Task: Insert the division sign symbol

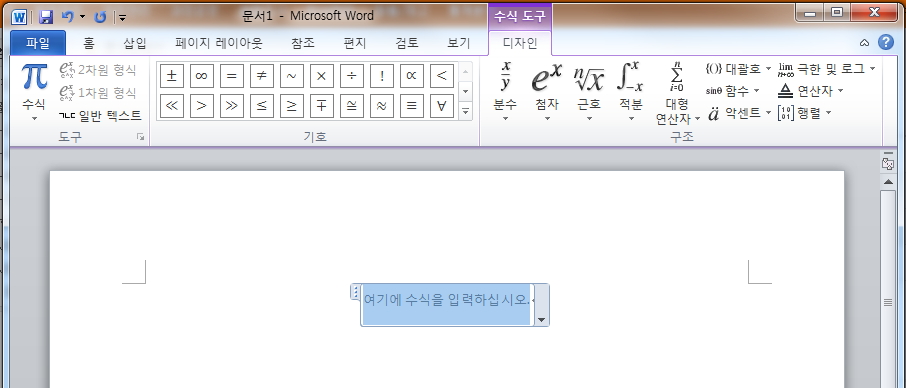Action: point(352,76)
